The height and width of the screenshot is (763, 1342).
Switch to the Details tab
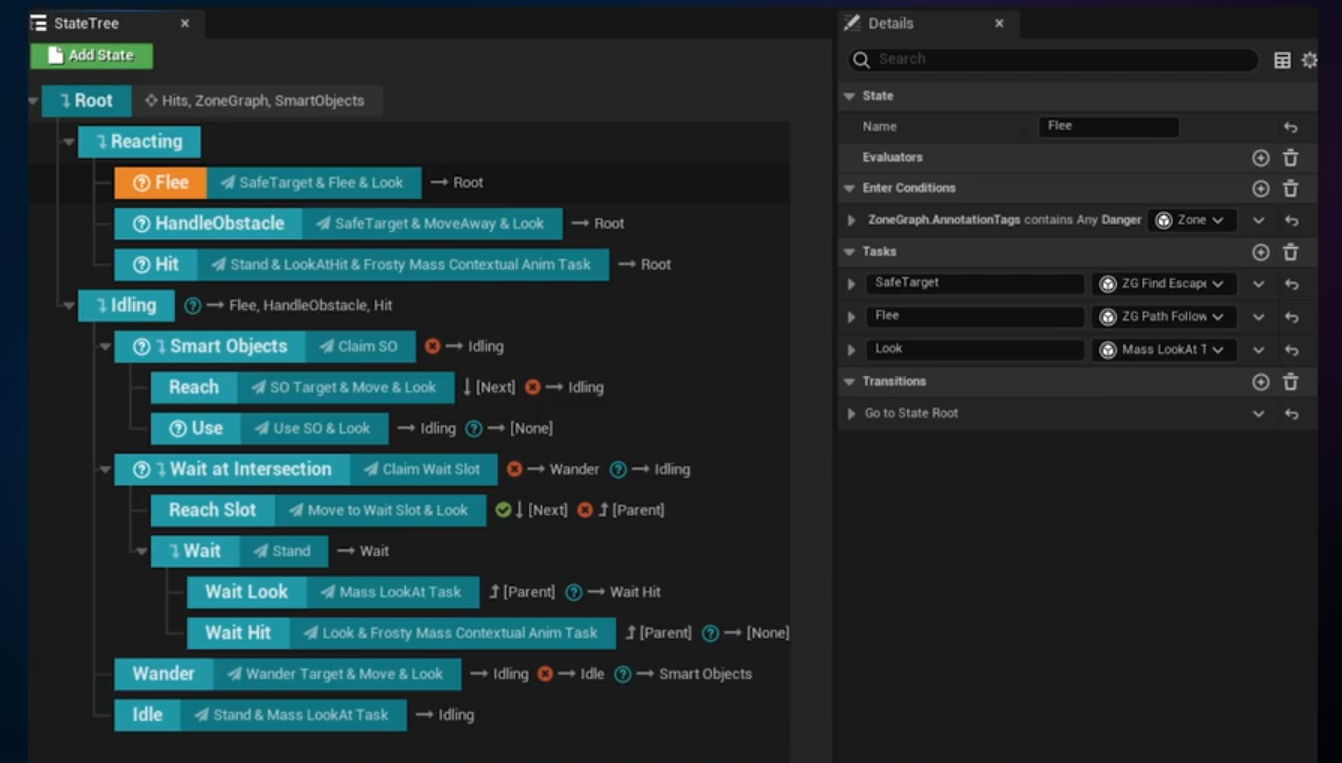890,23
